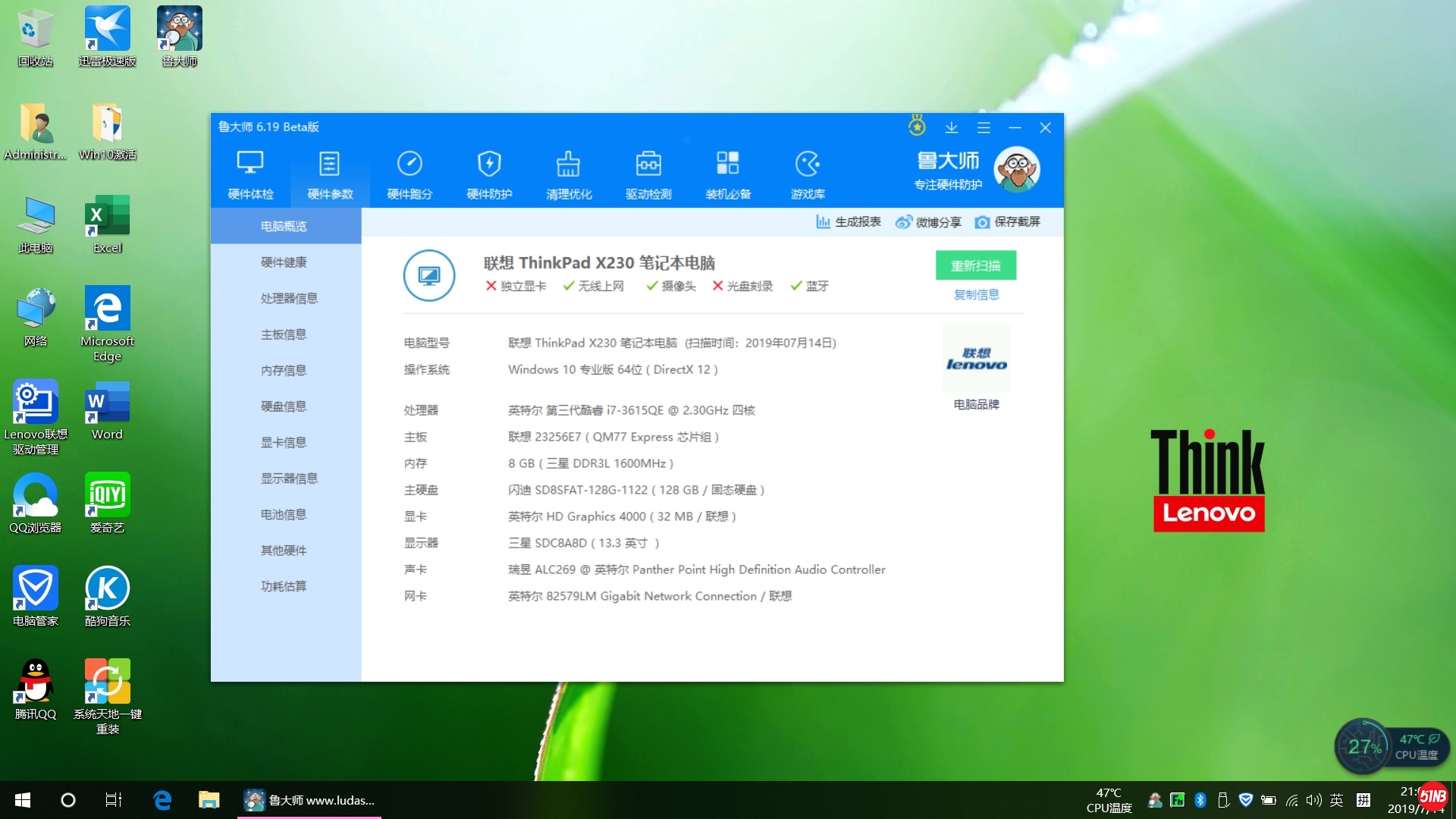Screen dimensions: 1456x819
Task: Open 硬件防护 hardware protection shield
Action: pos(489,174)
